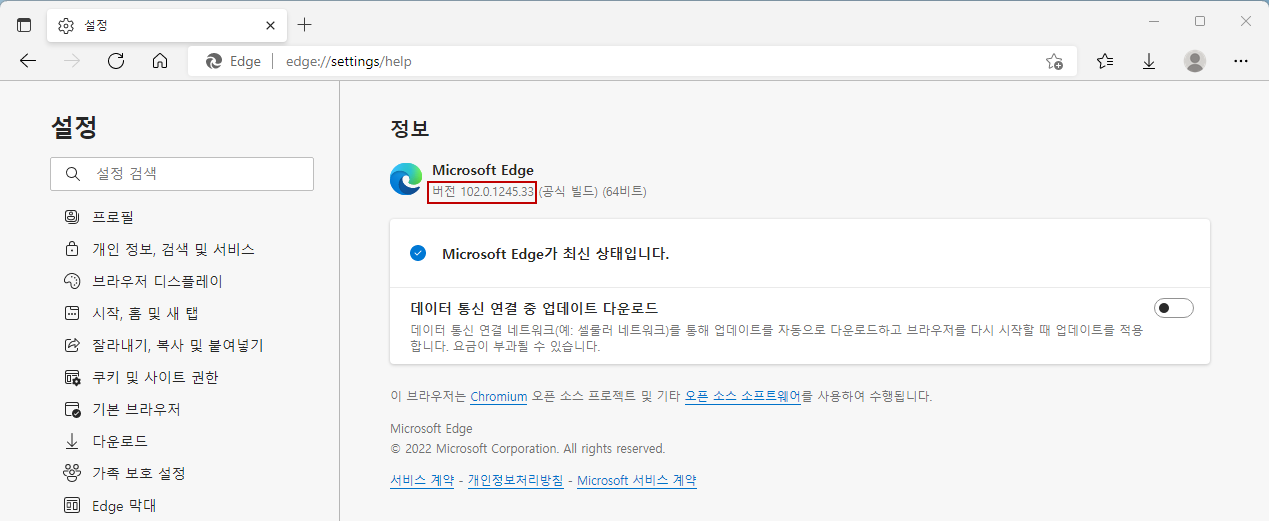The image size is (1269, 521).
Task: Click the cookie permissions icon beside 쿠키 및 사이트 권한
Action: pyautogui.click(x=72, y=377)
